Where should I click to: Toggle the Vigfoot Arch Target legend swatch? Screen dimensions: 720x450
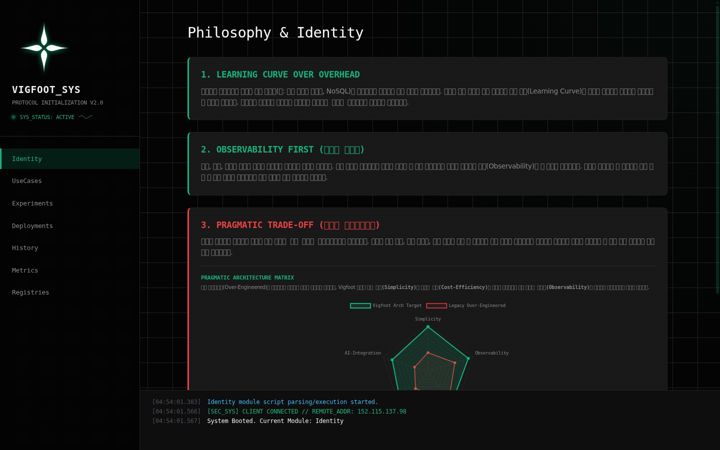tap(360, 305)
